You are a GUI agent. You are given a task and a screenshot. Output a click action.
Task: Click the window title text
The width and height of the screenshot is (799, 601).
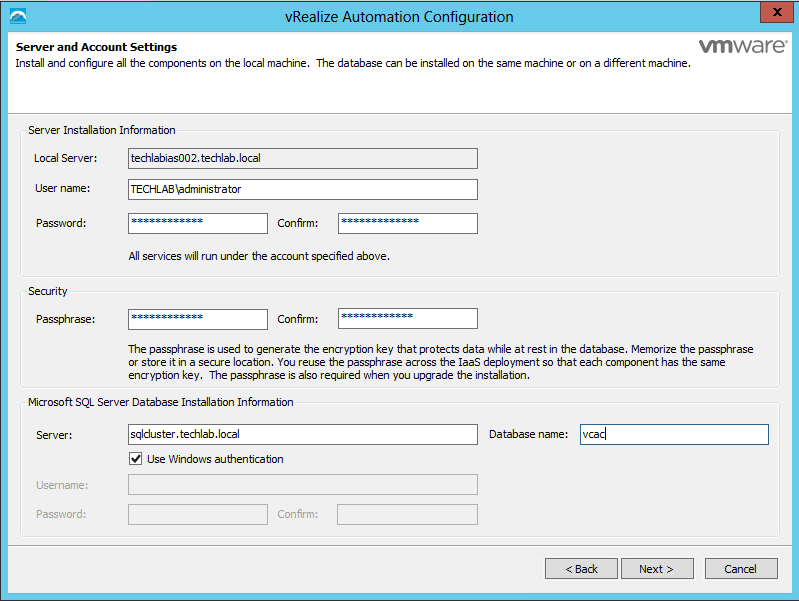coord(399,17)
